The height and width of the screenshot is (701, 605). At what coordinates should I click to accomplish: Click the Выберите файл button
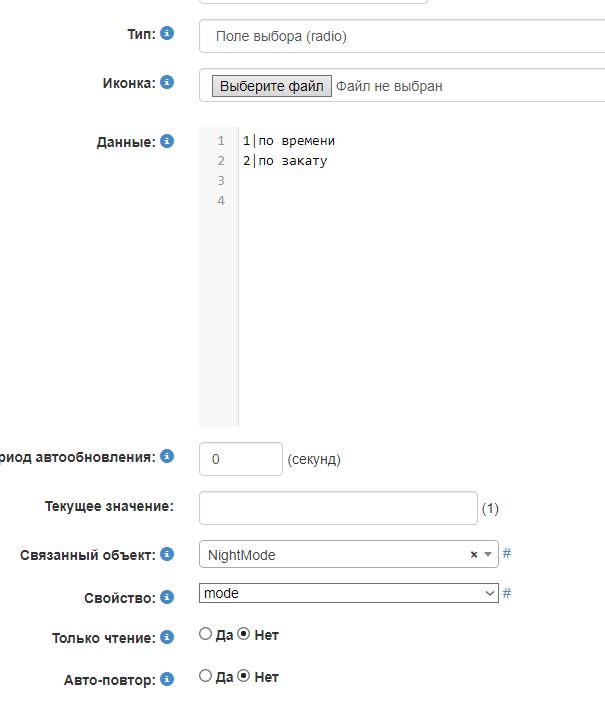click(x=271, y=86)
